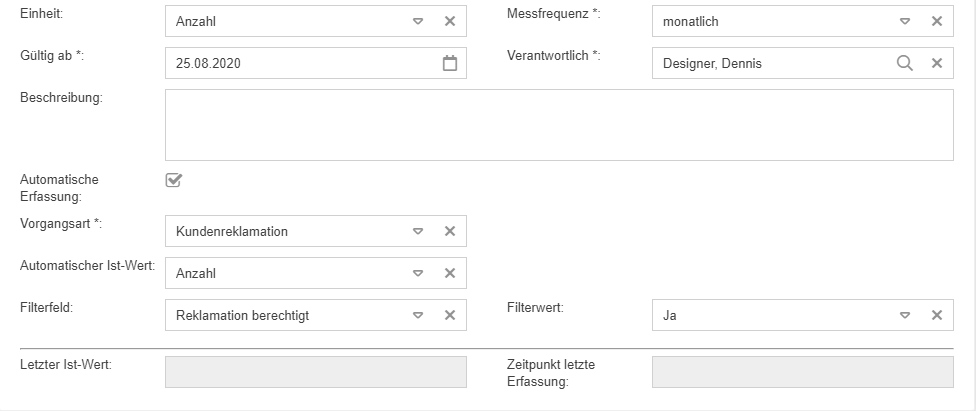Screen dimensions: 976x411
Task: Clear the Automatischer Ist-Wert selection
Action: click(450, 273)
